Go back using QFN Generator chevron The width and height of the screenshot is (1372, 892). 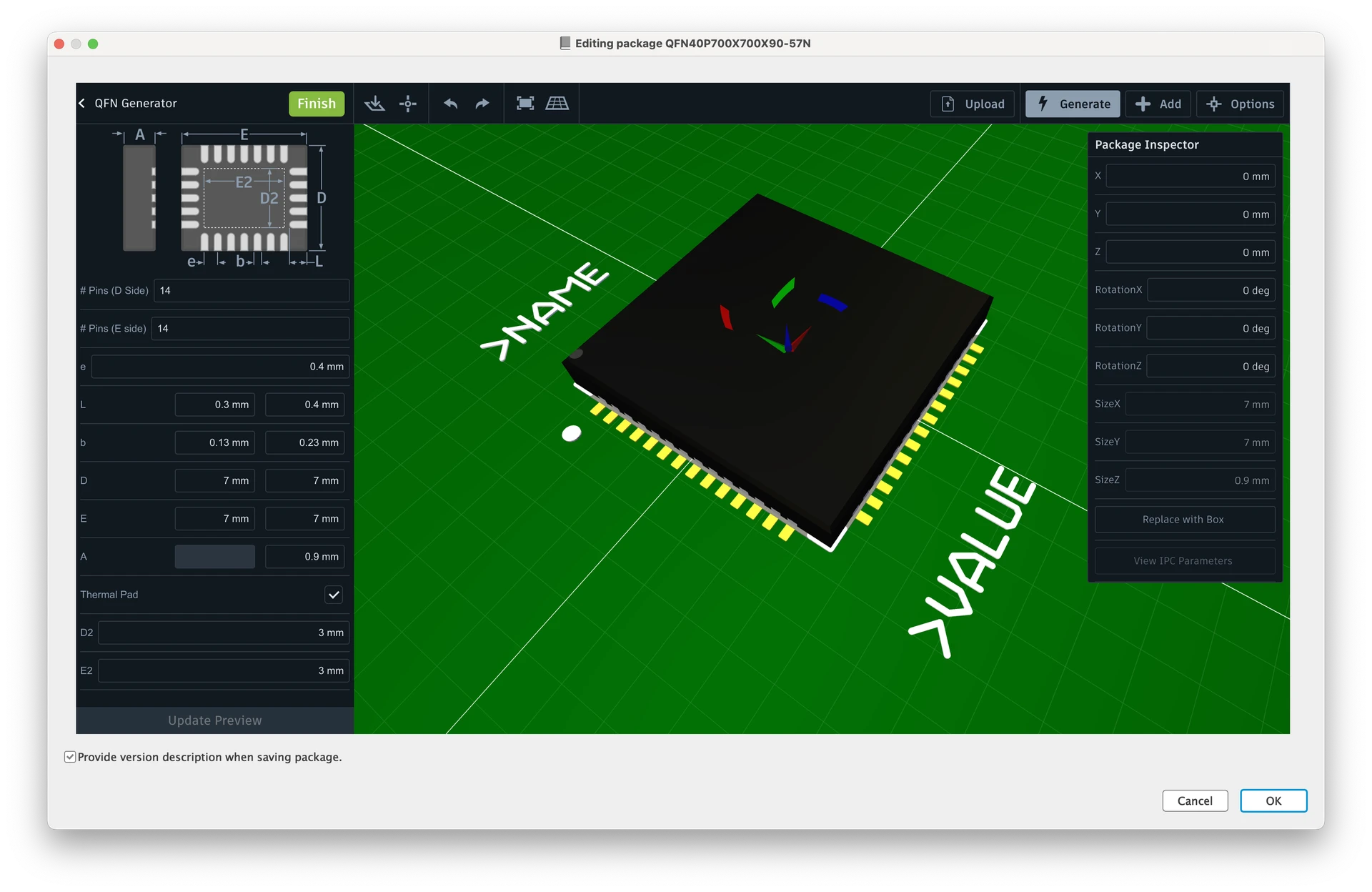(82, 104)
